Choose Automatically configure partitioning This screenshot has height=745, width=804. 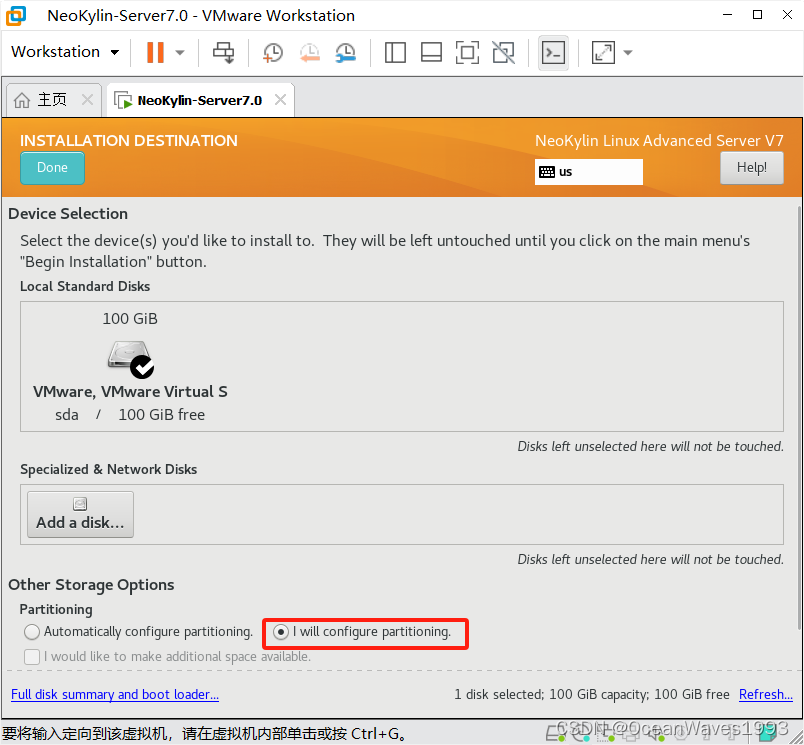tap(138, 632)
